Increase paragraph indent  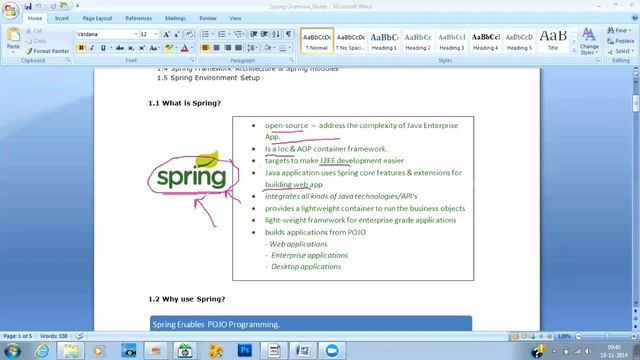264,34
